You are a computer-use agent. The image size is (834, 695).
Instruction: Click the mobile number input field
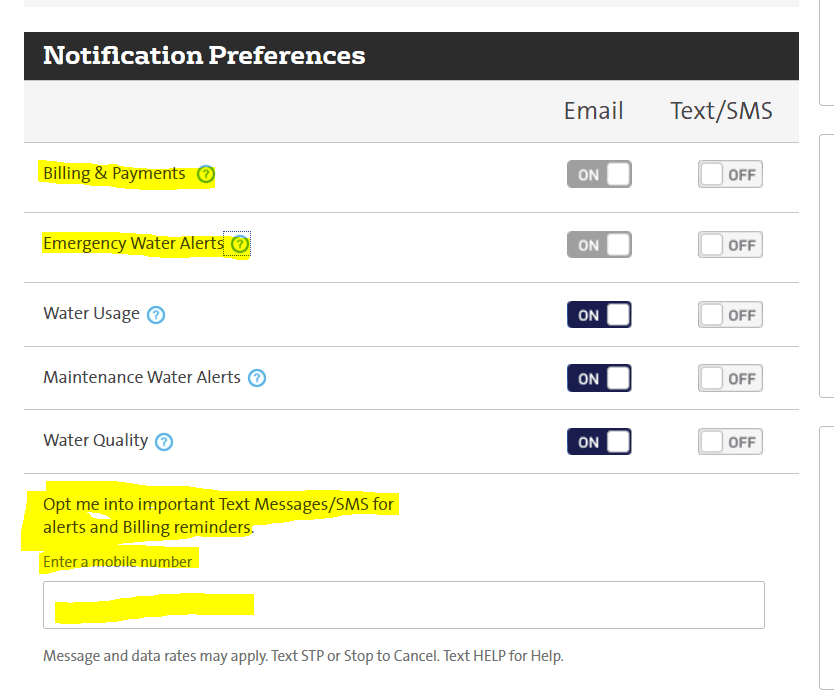coord(403,604)
